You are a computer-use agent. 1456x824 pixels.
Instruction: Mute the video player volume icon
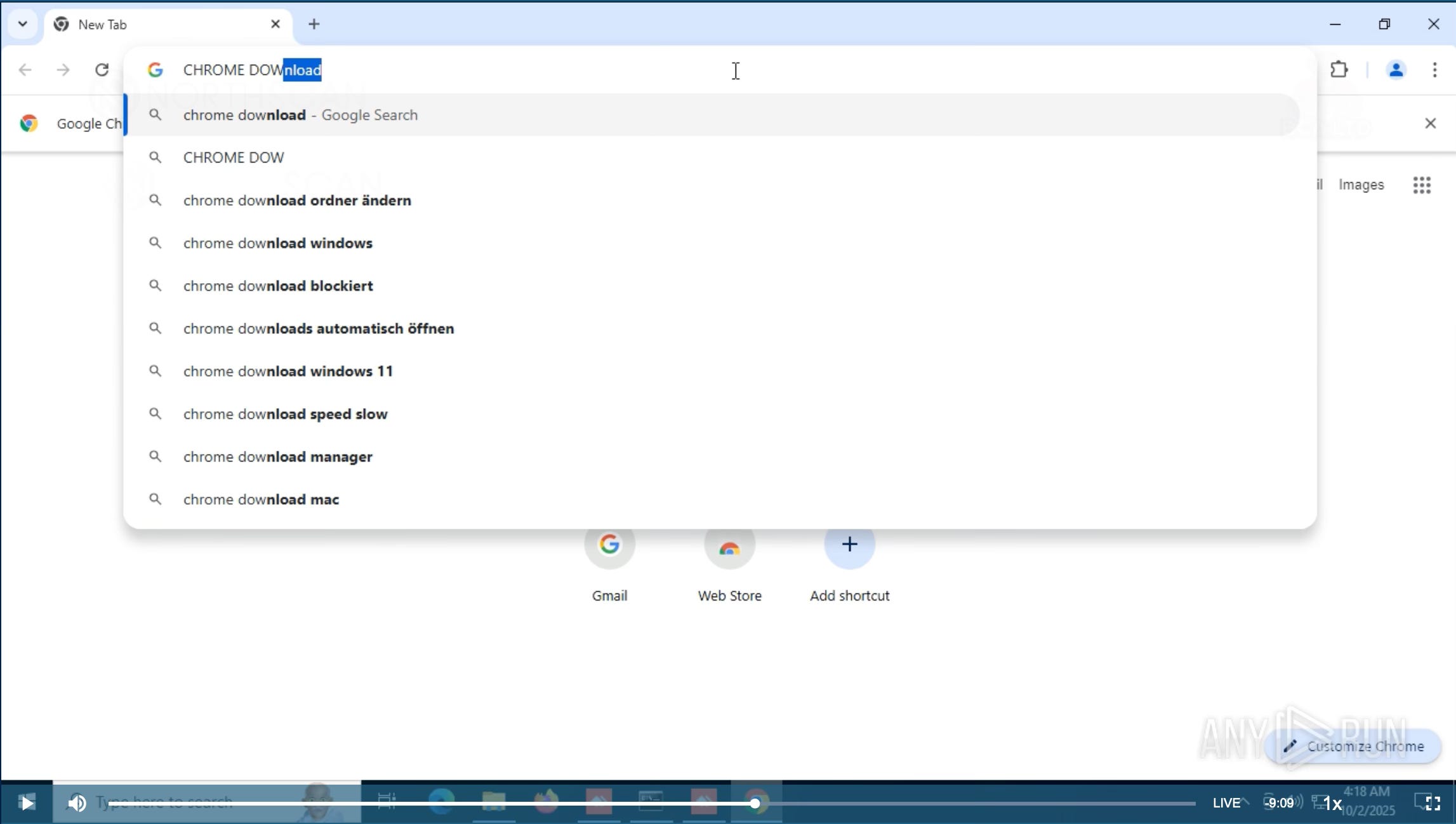point(77,803)
